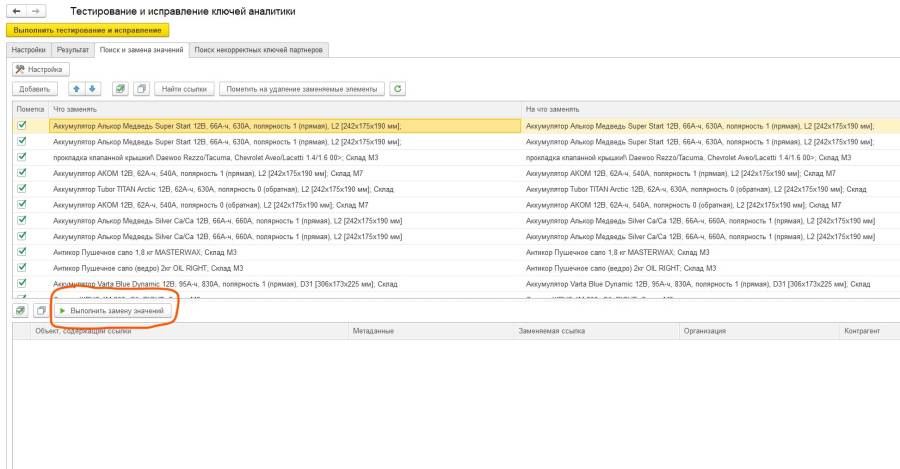Check all rows using the upper toolbar icon
Screen dimensions: 900x469
(119, 90)
